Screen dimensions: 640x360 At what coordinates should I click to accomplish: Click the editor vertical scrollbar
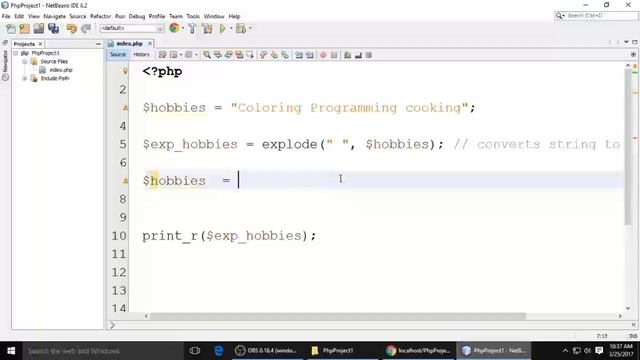pos(629,146)
